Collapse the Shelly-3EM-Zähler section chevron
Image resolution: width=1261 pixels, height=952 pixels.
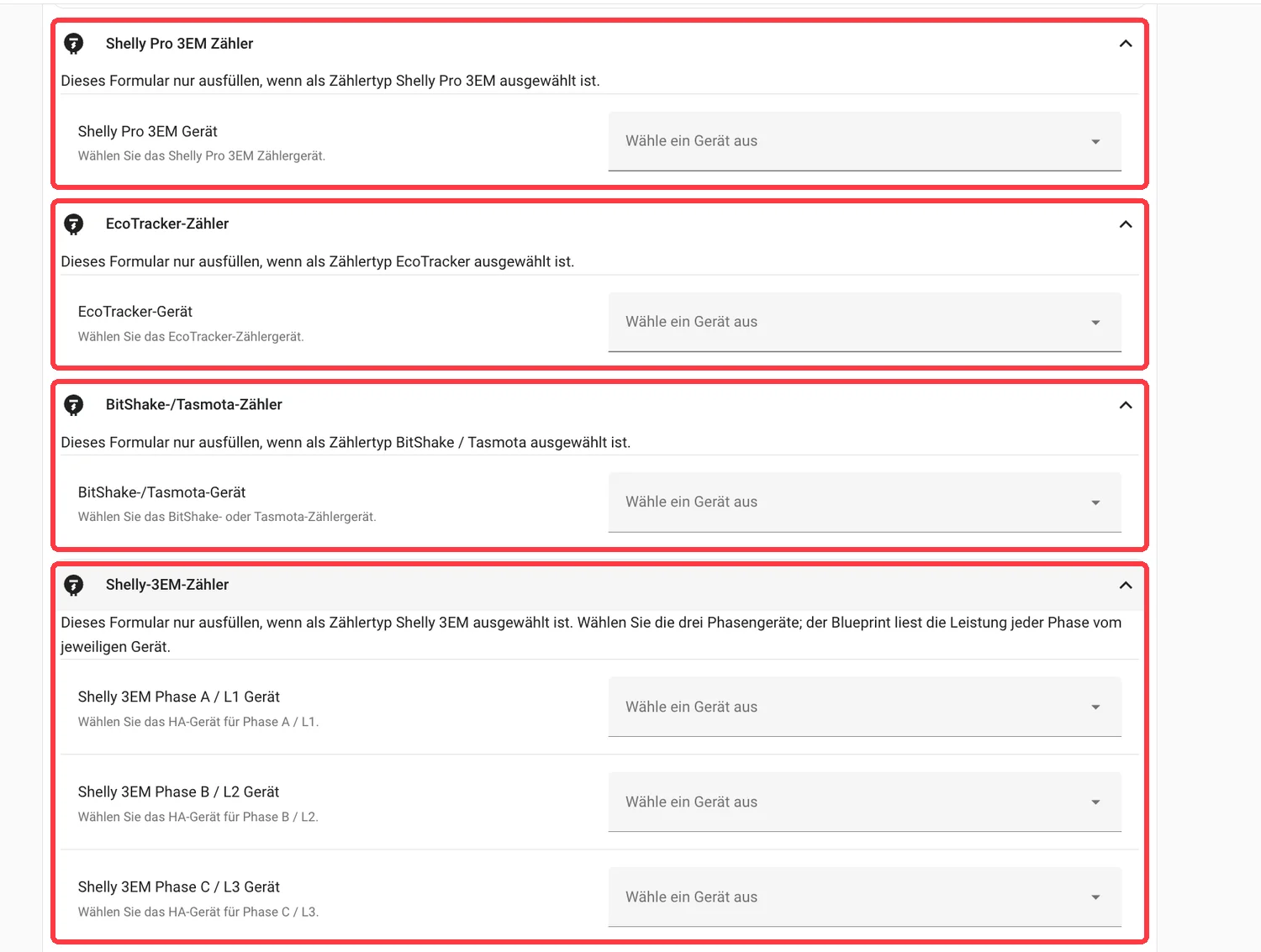tap(1126, 585)
